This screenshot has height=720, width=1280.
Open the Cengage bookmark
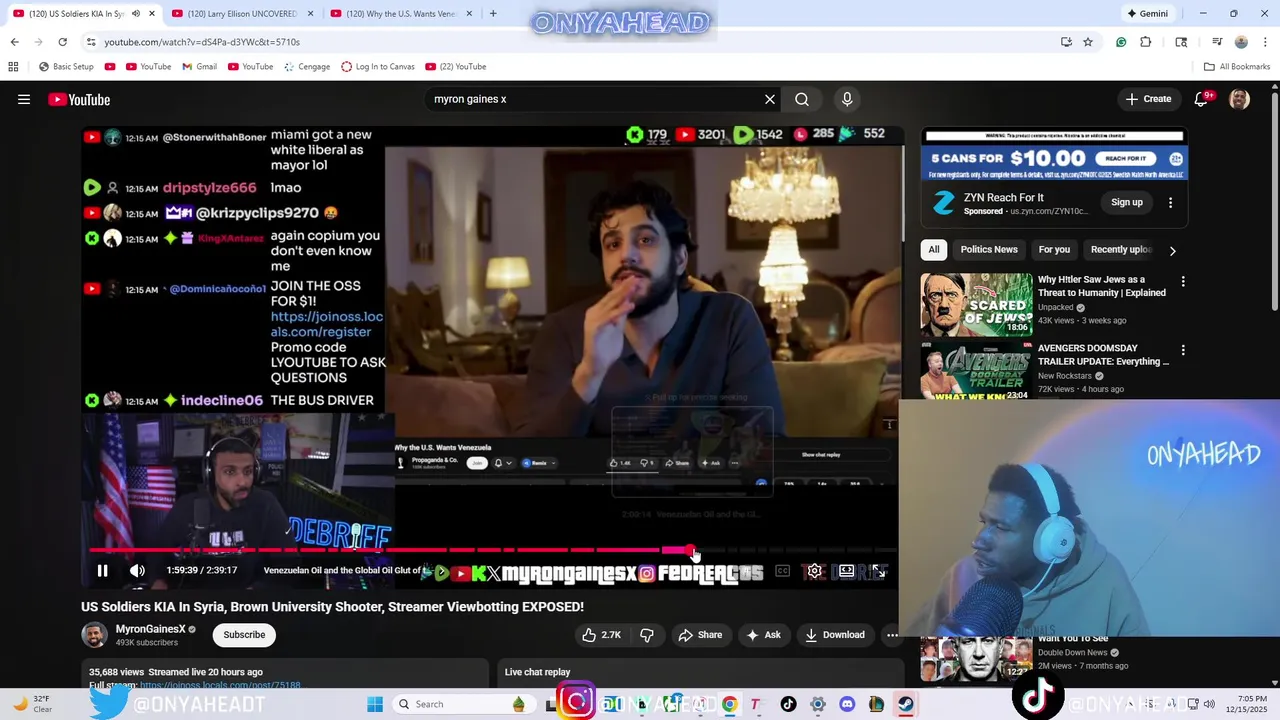[x=307, y=67]
